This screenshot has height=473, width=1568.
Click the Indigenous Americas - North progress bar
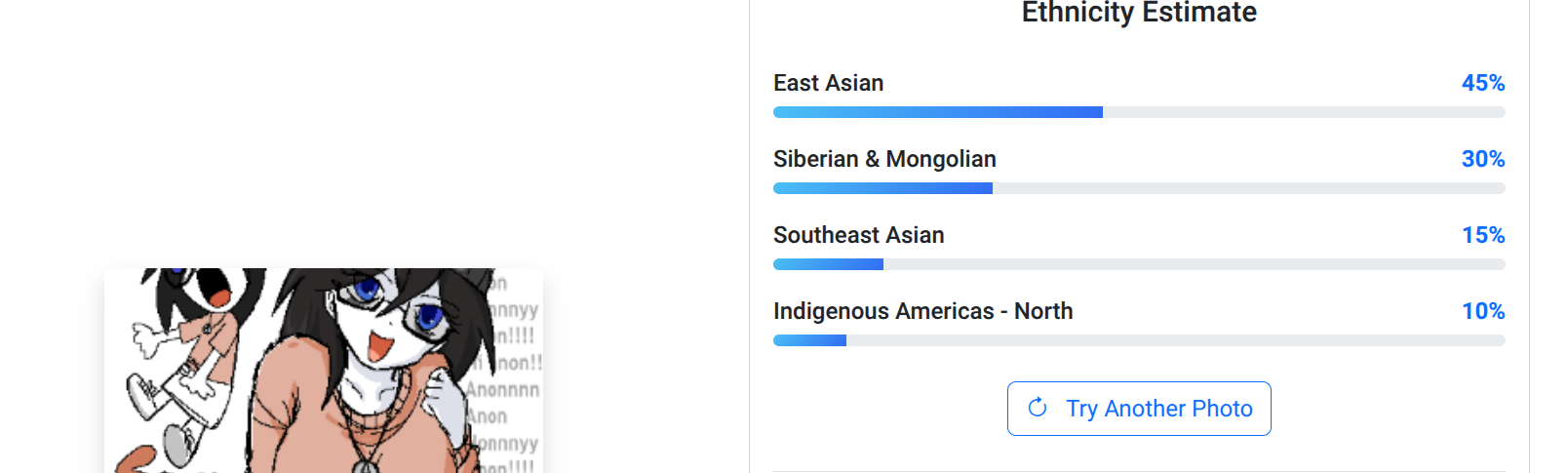pyautogui.click(x=1138, y=340)
